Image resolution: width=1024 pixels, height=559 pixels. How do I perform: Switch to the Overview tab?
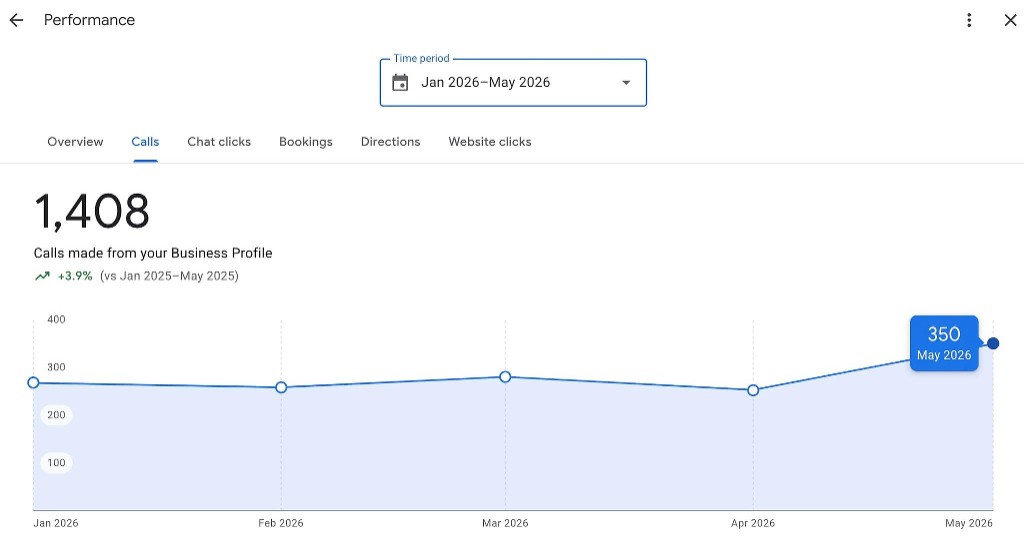pos(75,142)
